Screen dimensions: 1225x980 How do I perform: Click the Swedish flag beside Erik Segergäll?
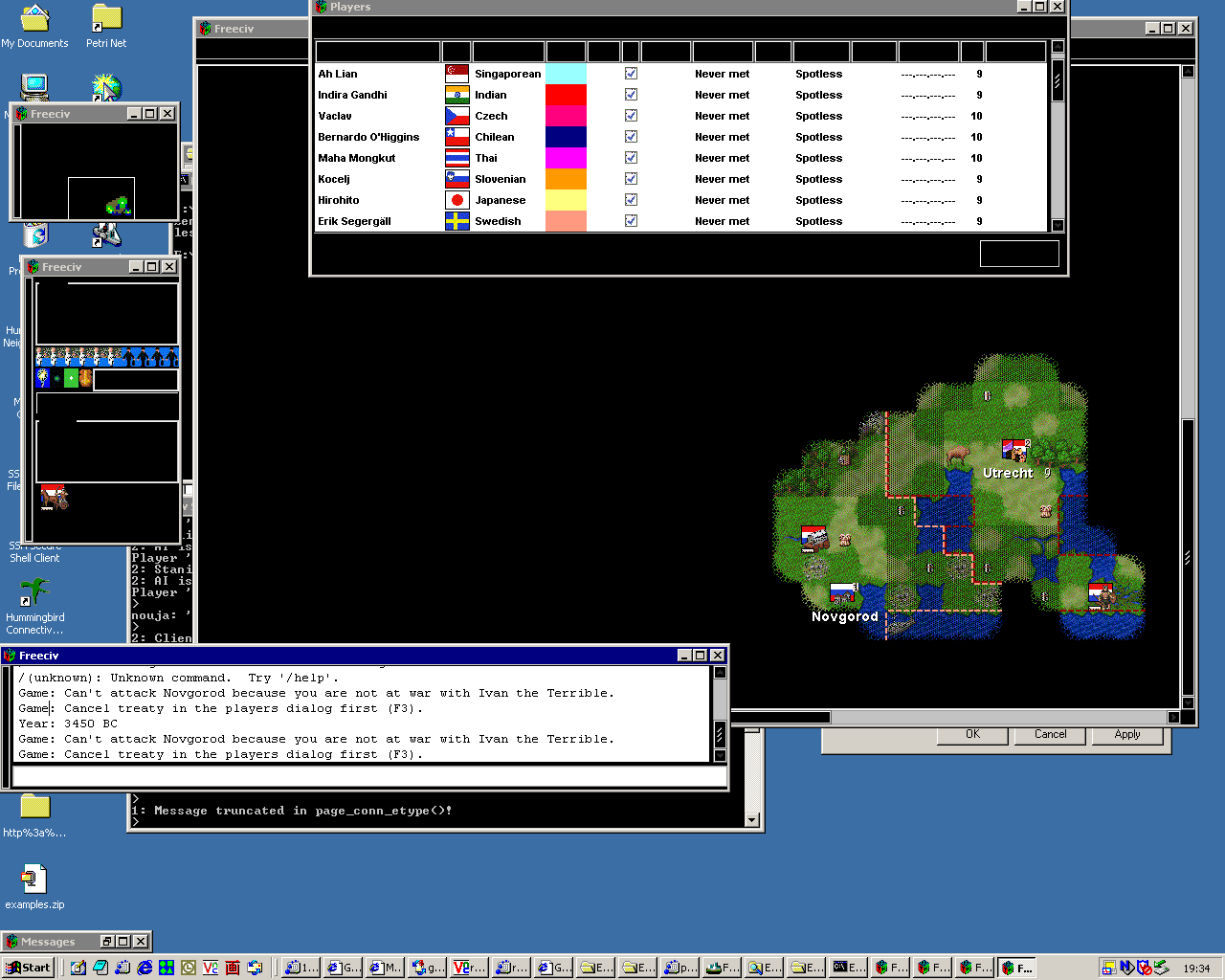(x=457, y=221)
